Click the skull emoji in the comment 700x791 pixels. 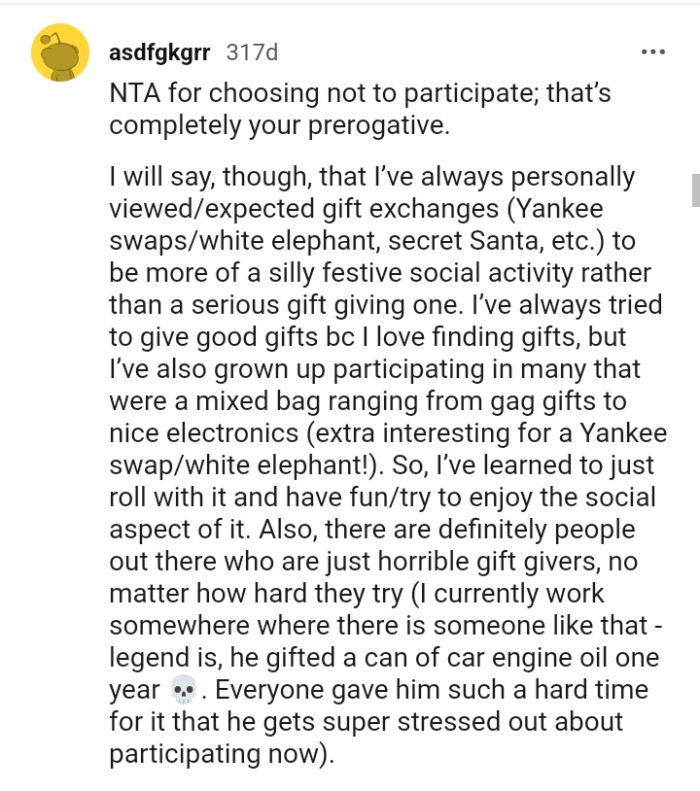tap(182, 691)
